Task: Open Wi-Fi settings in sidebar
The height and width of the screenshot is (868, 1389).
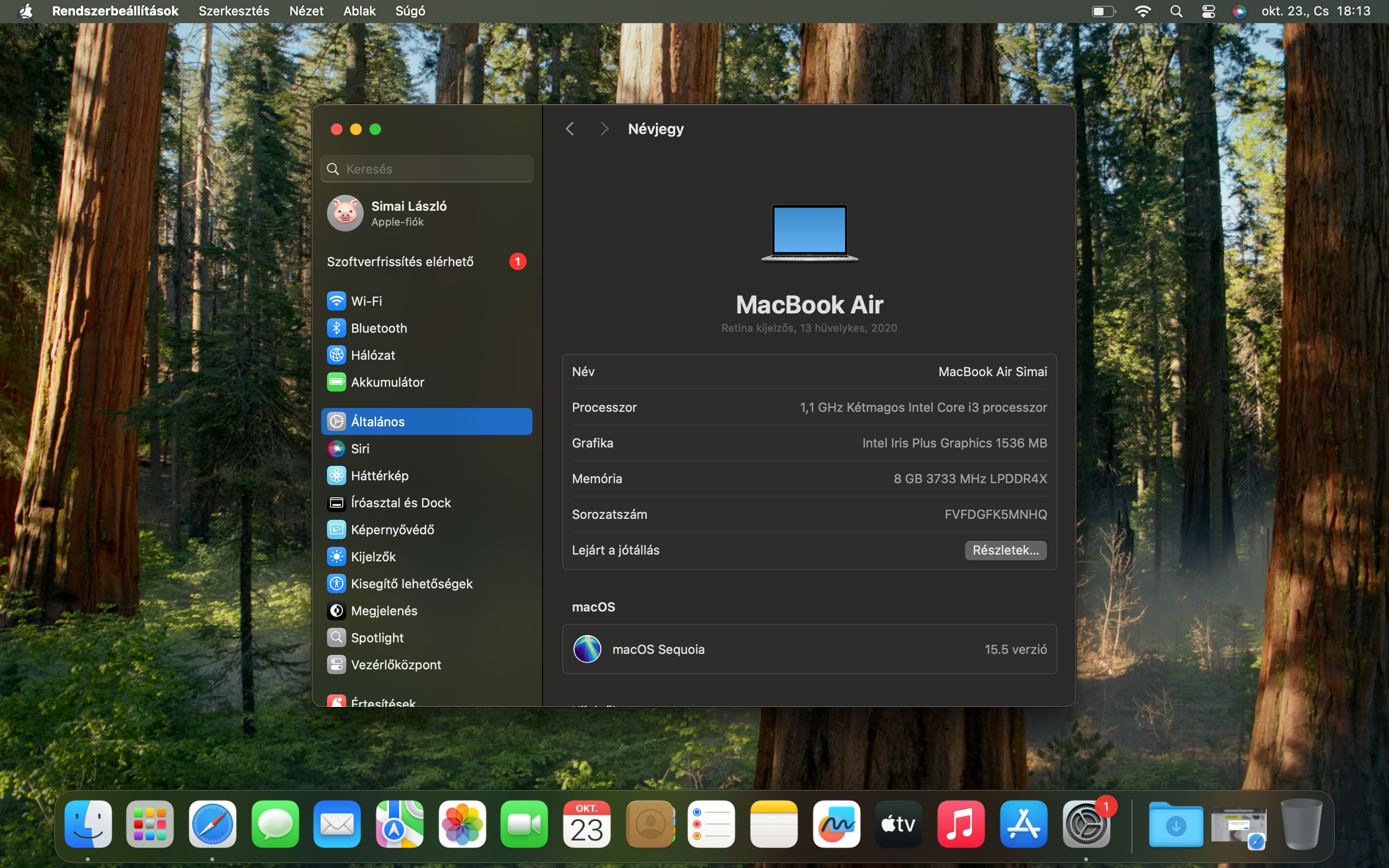Action: [x=366, y=301]
